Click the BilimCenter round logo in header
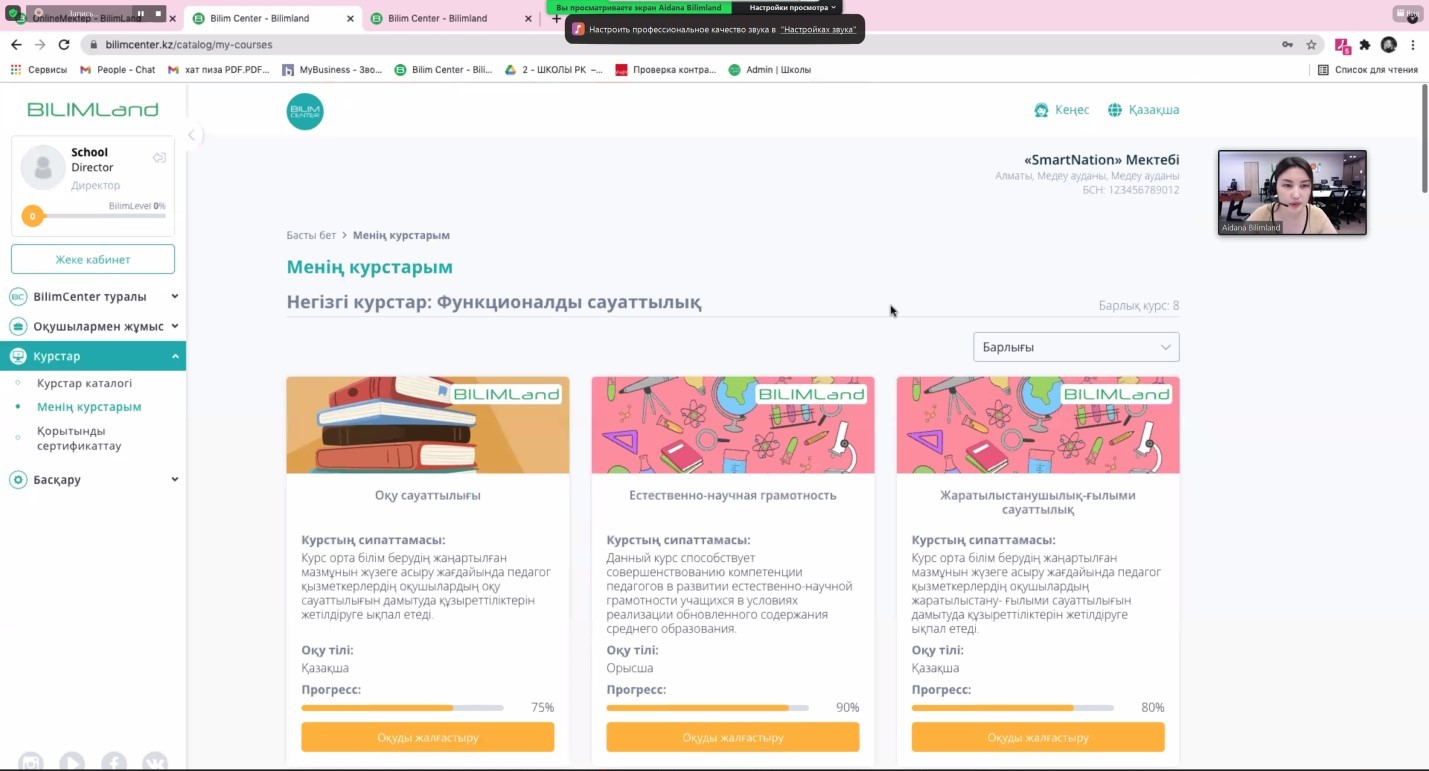 point(305,111)
